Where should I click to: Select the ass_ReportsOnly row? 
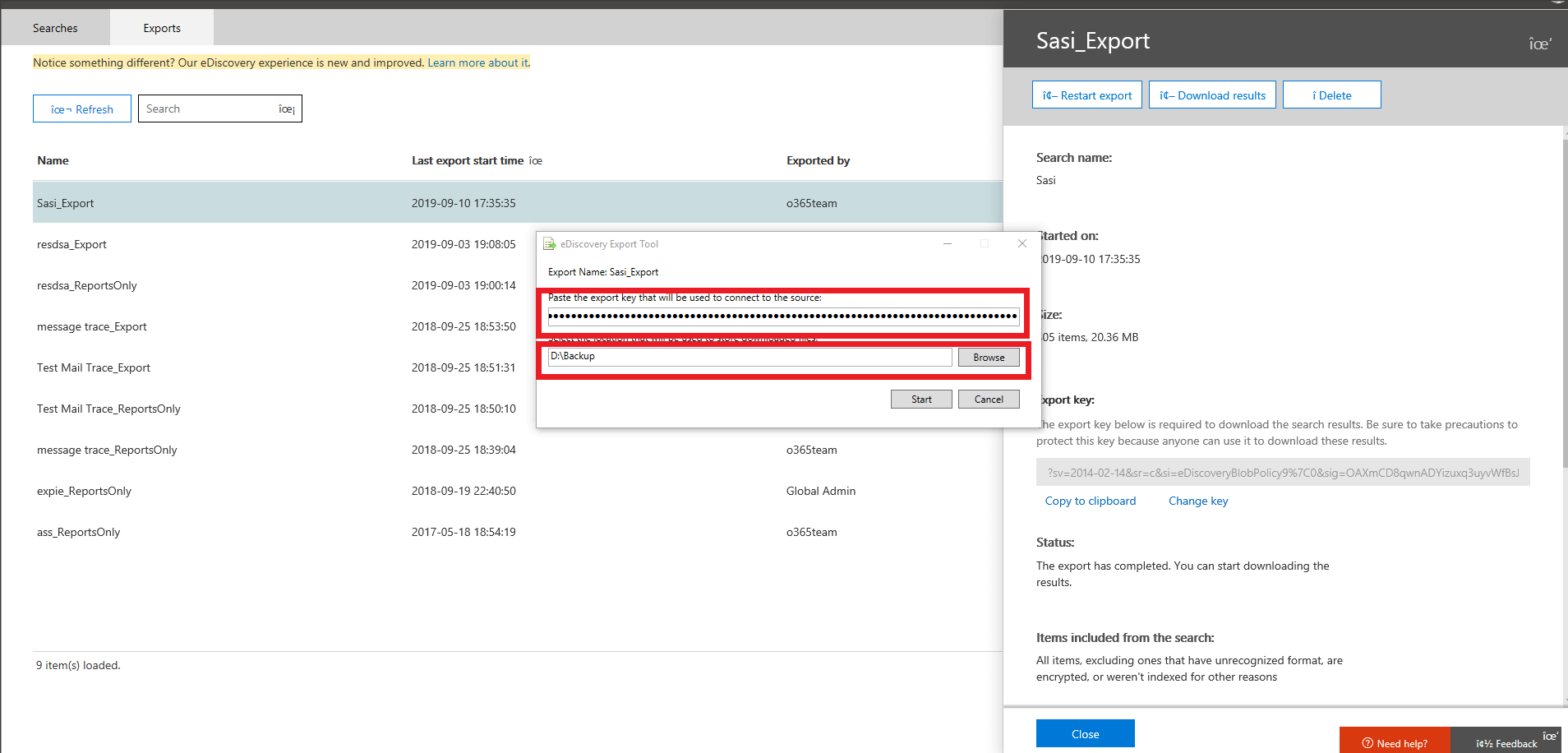tap(518, 532)
